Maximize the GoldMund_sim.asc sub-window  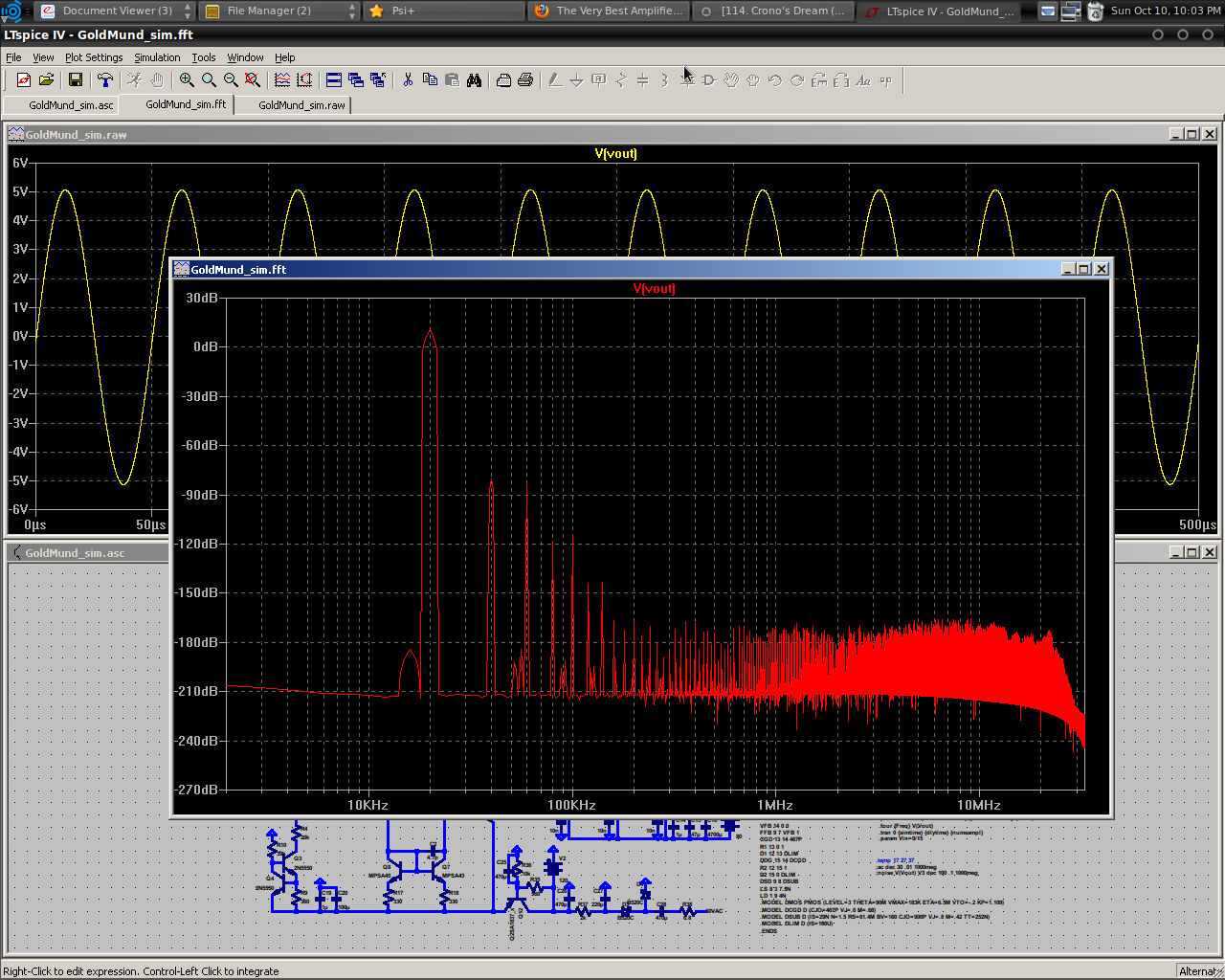[x=1192, y=552]
